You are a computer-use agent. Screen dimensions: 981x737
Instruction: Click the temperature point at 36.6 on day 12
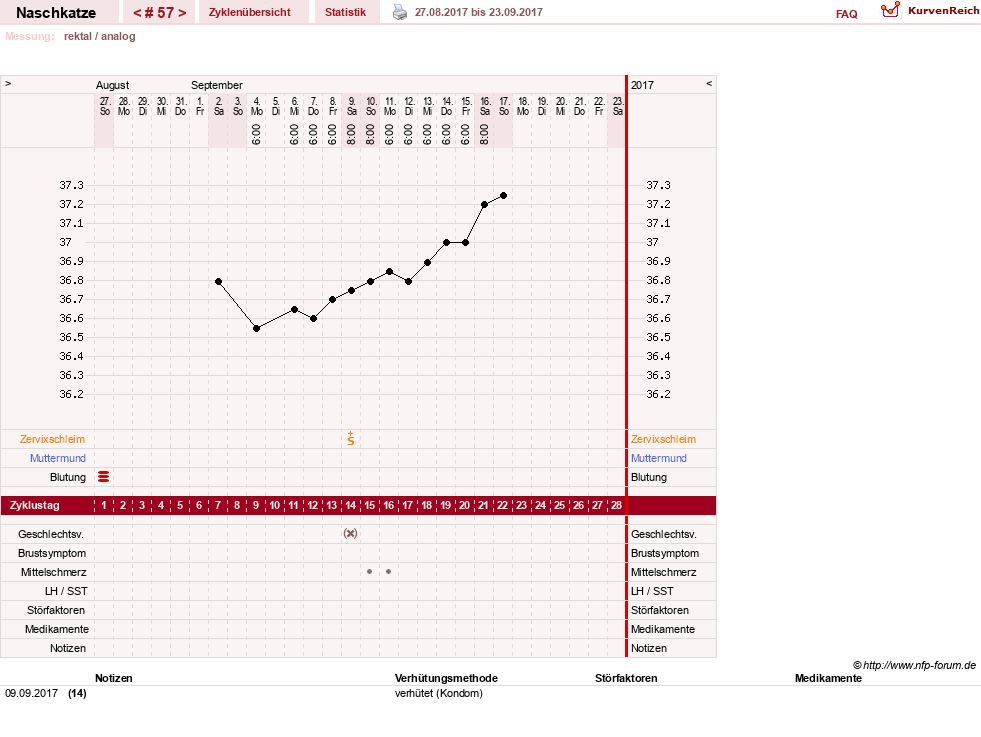coord(313,318)
